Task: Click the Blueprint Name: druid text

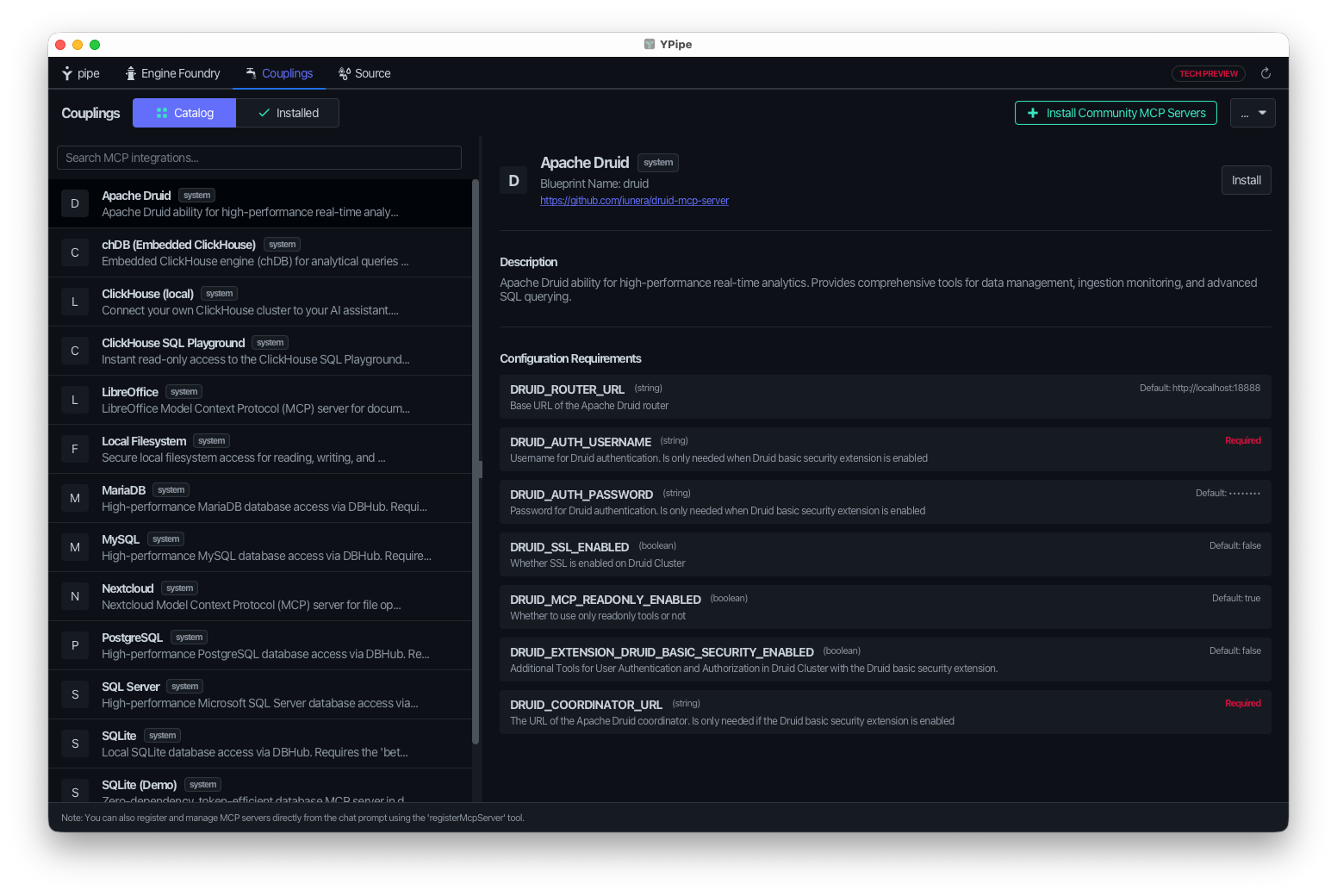Action: 594,184
